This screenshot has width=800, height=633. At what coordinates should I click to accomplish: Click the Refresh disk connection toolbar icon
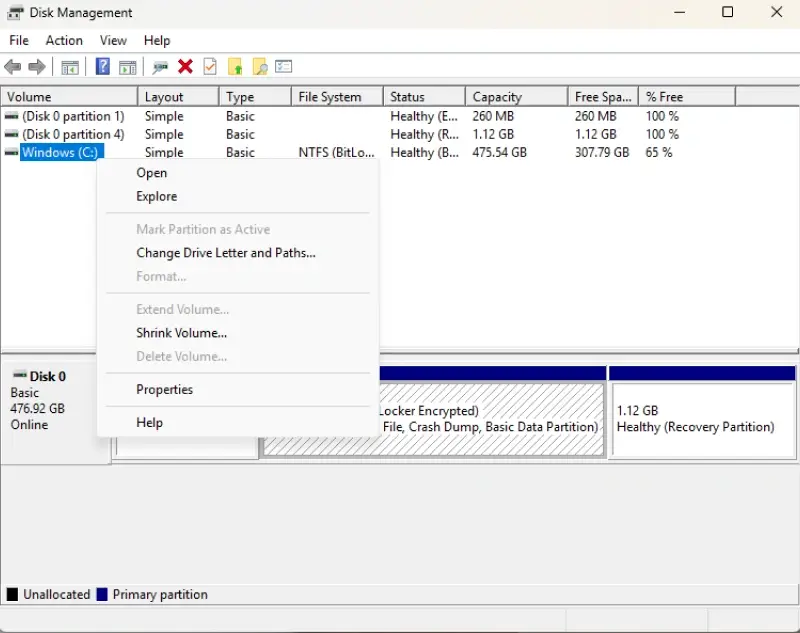[160, 67]
